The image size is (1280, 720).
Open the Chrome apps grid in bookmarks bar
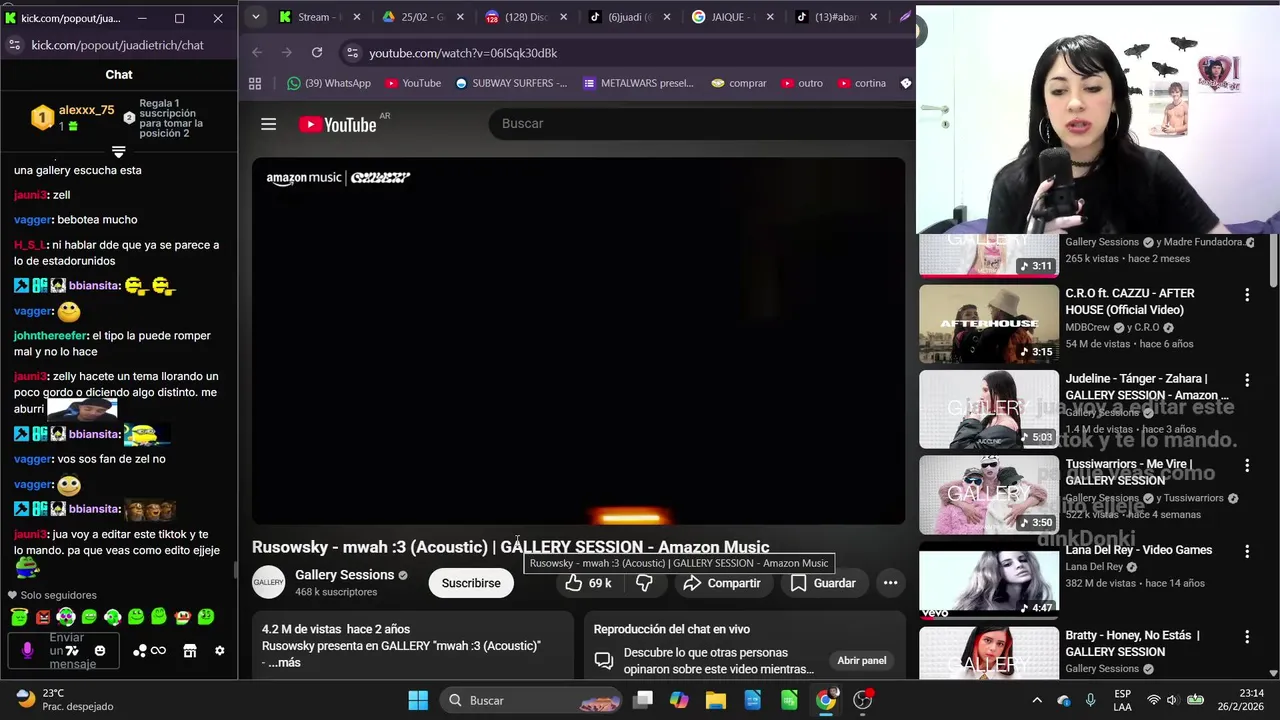coord(255,83)
